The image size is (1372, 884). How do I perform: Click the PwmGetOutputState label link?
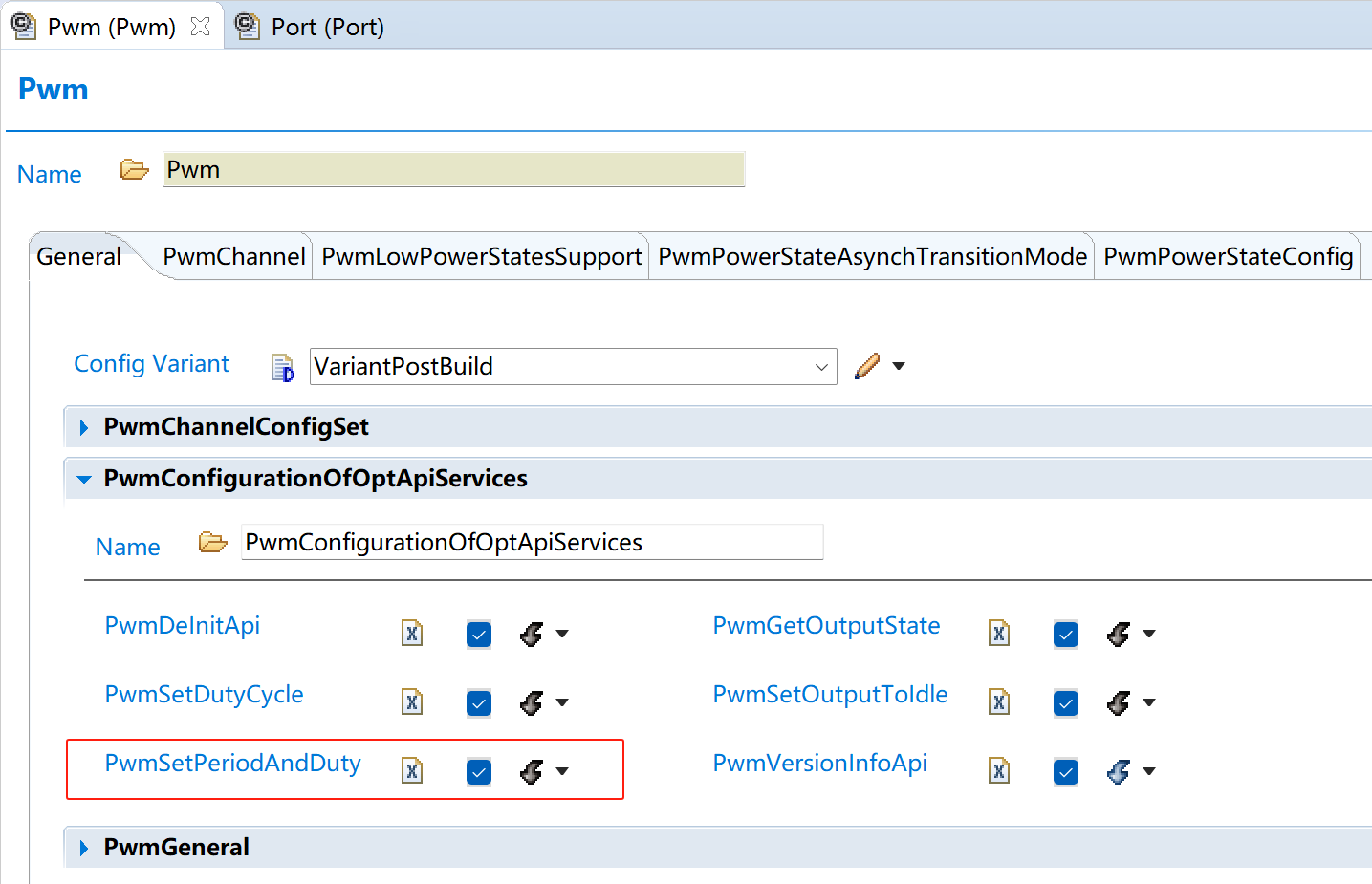(826, 626)
